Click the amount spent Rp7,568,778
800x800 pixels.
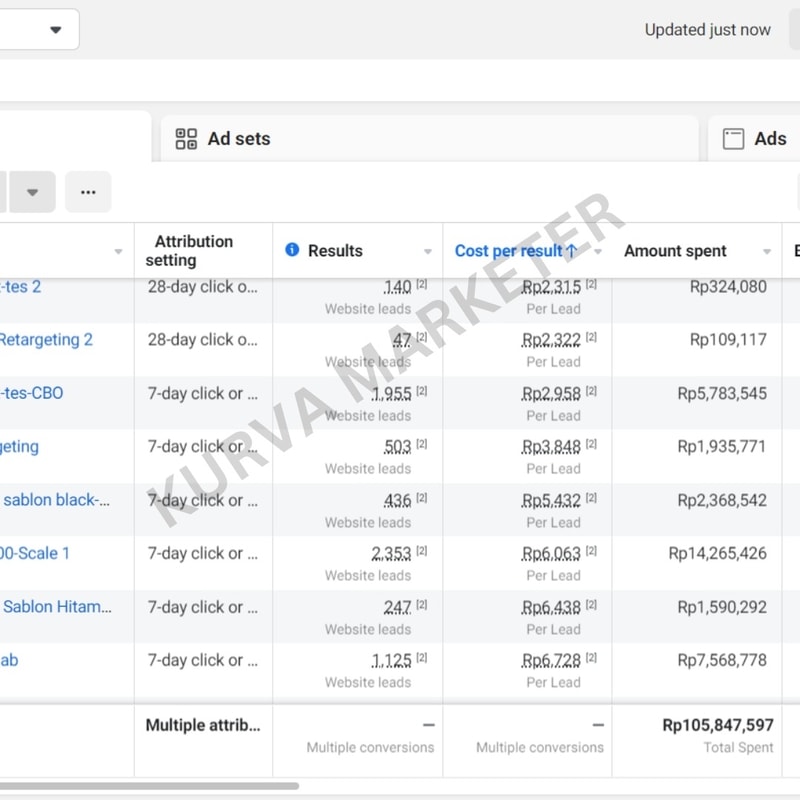pos(722,660)
